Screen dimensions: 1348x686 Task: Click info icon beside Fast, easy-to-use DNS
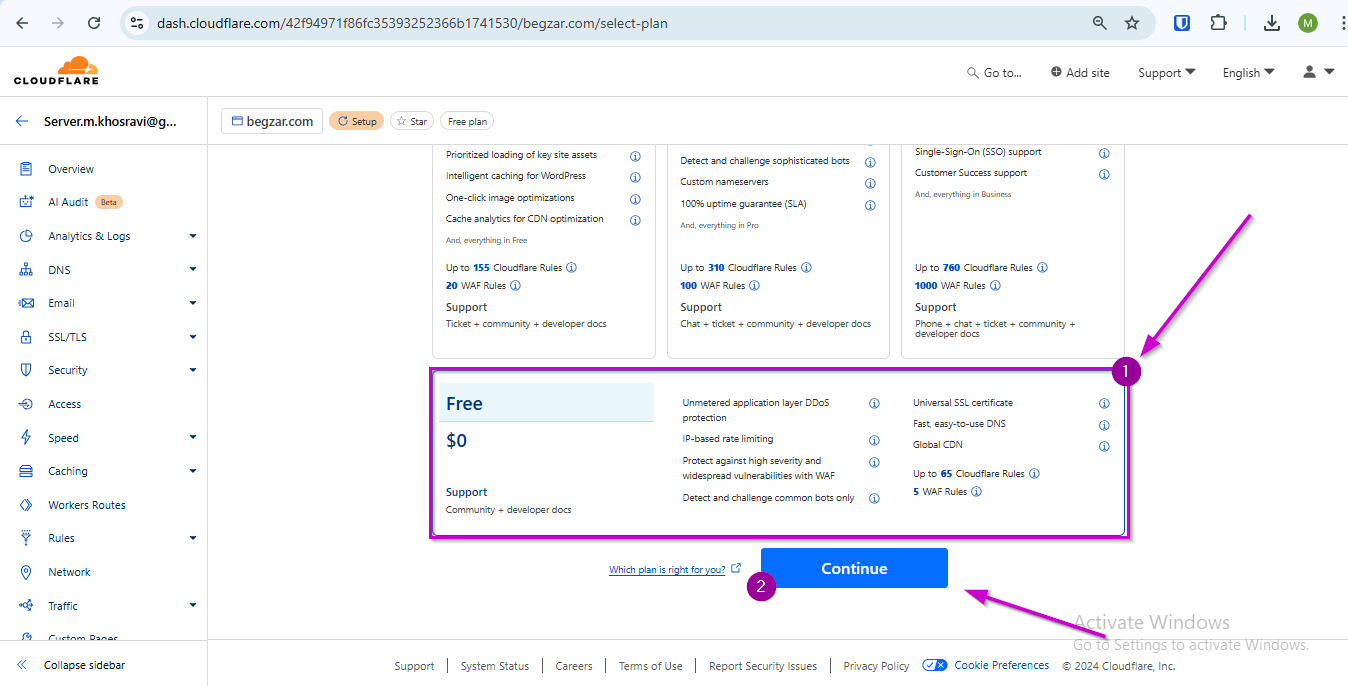[1104, 425]
